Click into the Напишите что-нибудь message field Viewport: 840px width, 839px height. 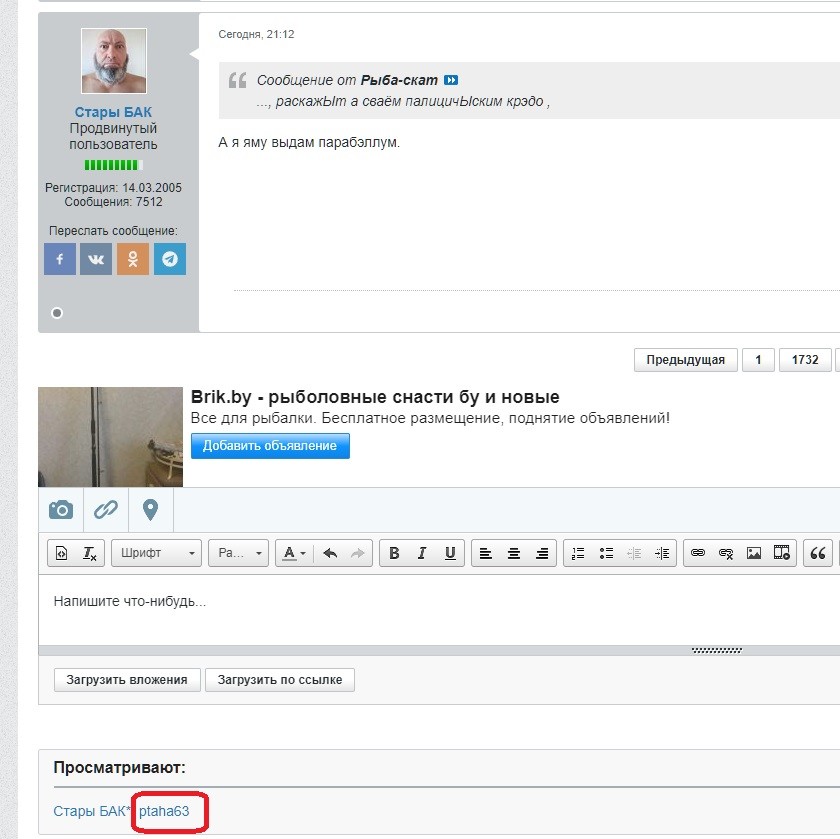click(x=400, y=602)
